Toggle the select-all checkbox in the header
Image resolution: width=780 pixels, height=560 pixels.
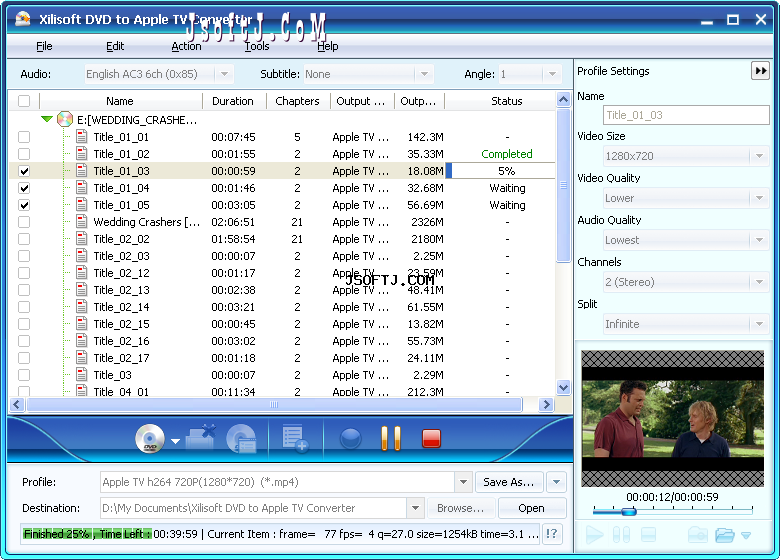coord(24,101)
